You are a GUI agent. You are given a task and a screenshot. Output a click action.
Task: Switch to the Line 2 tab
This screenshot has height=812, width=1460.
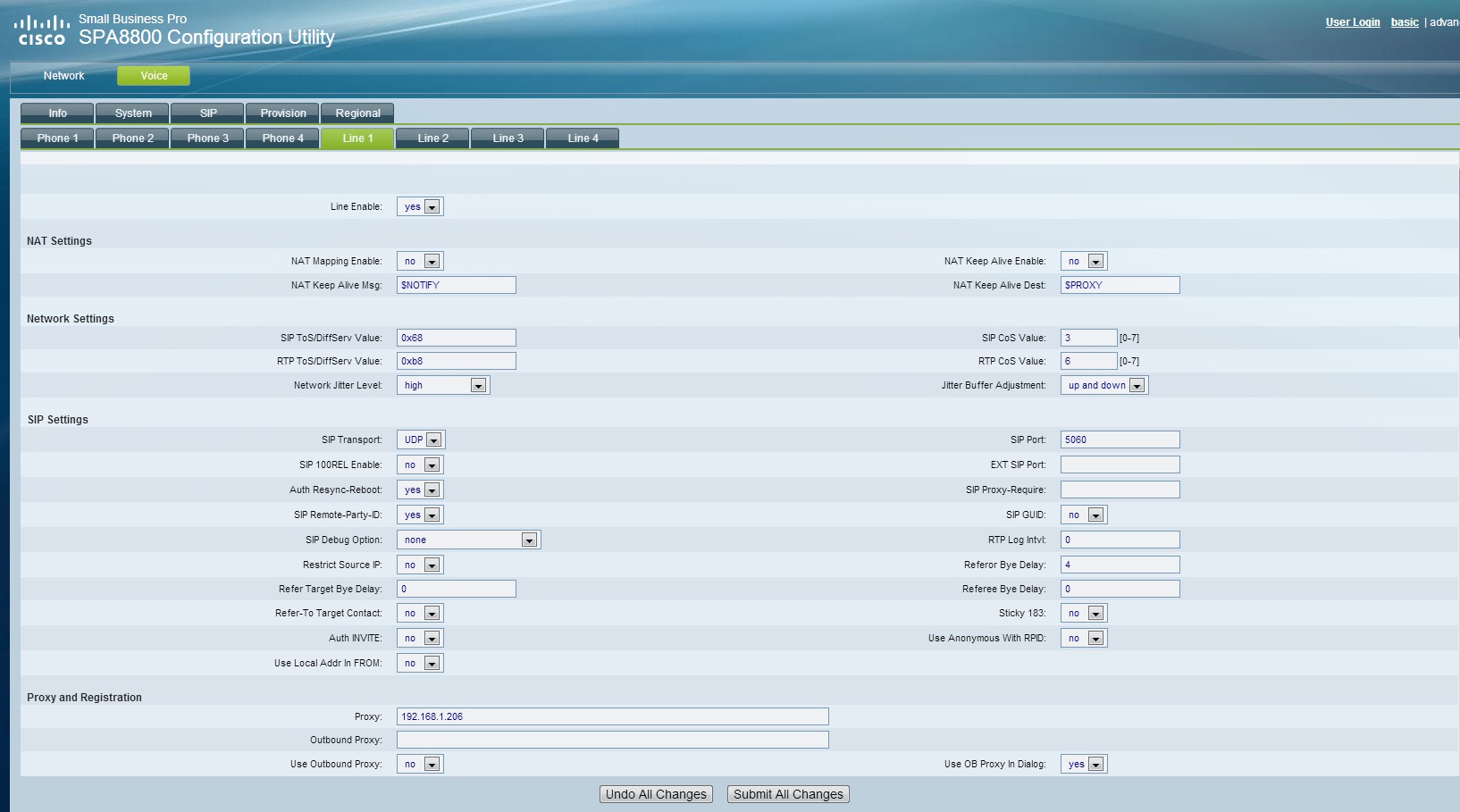tap(432, 138)
